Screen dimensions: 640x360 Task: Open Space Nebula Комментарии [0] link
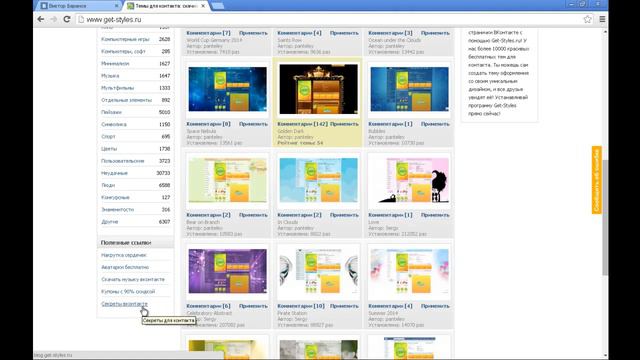click(x=209, y=124)
